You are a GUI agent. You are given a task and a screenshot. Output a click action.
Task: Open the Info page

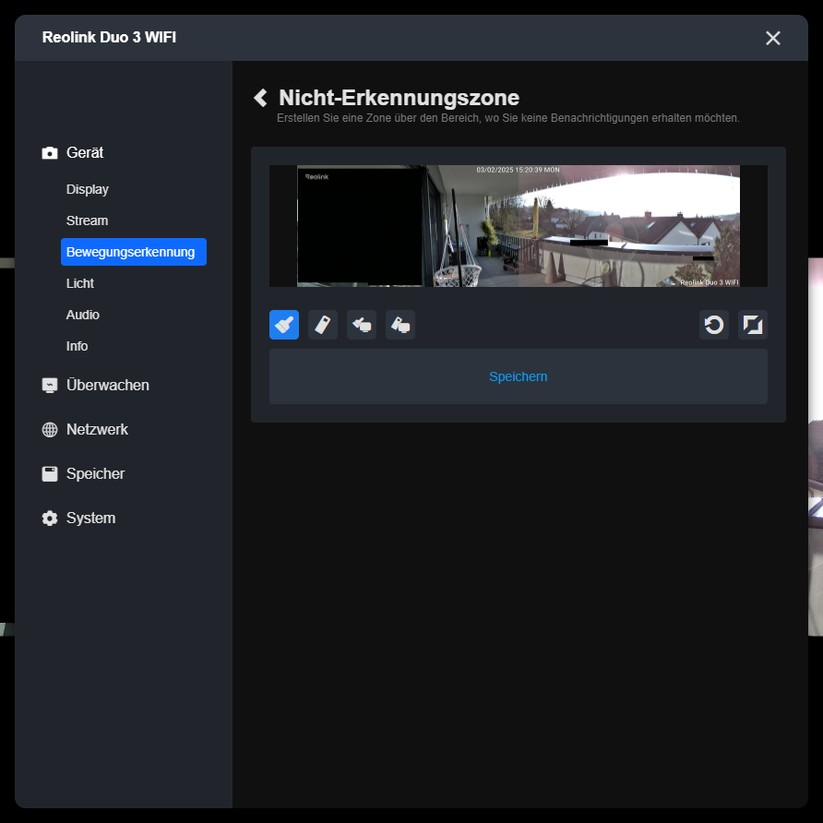77,346
